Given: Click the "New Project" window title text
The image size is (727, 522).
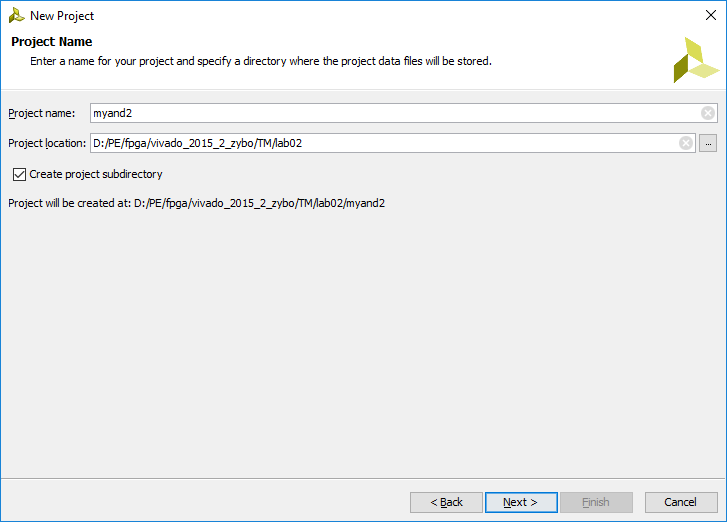Looking at the screenshot, I should pos(62,16).
